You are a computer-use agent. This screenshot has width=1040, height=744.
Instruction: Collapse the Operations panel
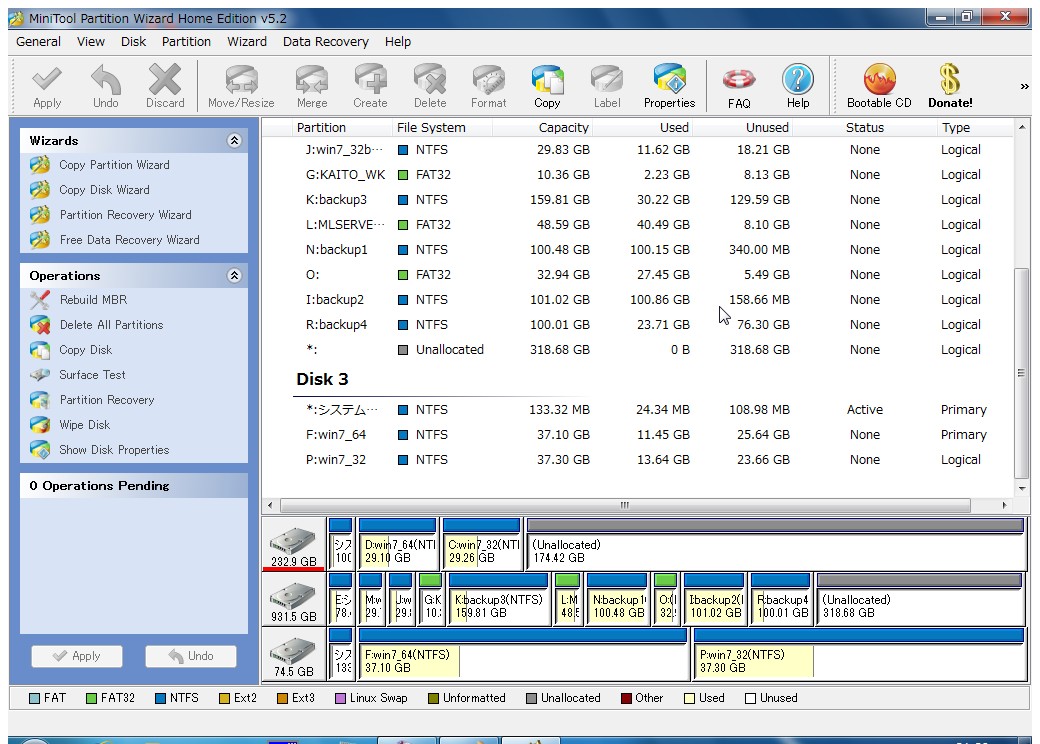234,276
